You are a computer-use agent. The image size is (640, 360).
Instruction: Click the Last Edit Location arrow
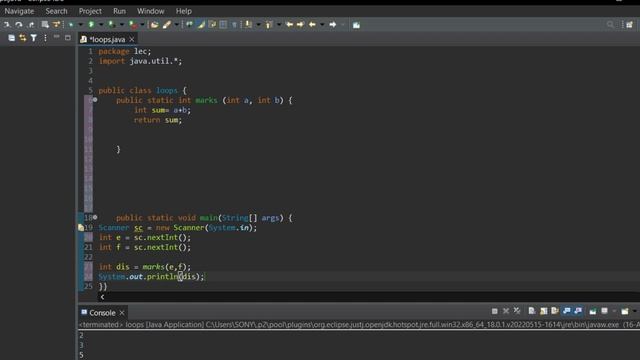pyautogui.click(x=289, y=25)
